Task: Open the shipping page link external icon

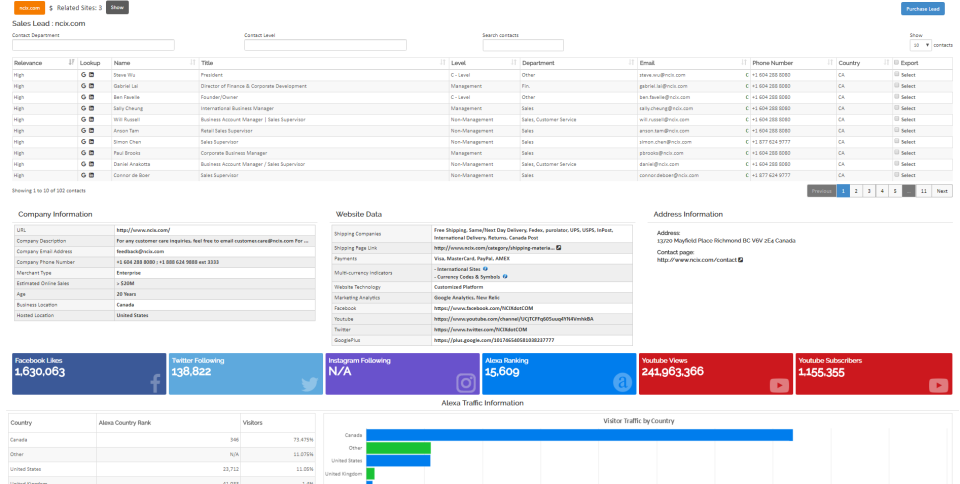Action: click(559, 248)
